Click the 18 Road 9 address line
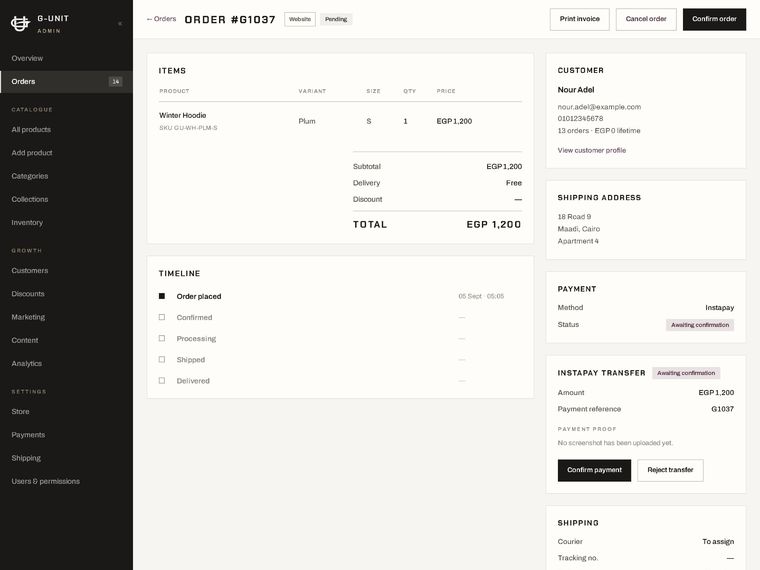 click(x=574, y=217)
